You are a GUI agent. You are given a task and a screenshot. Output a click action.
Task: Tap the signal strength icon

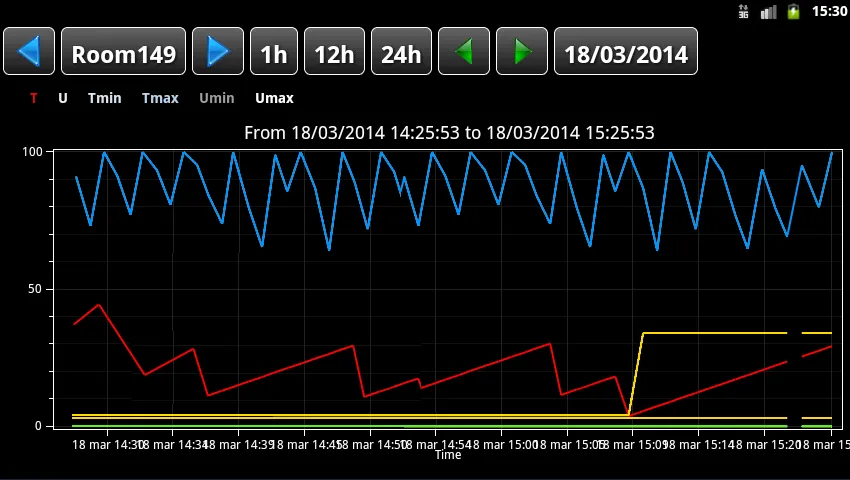[x=768, y=11]
